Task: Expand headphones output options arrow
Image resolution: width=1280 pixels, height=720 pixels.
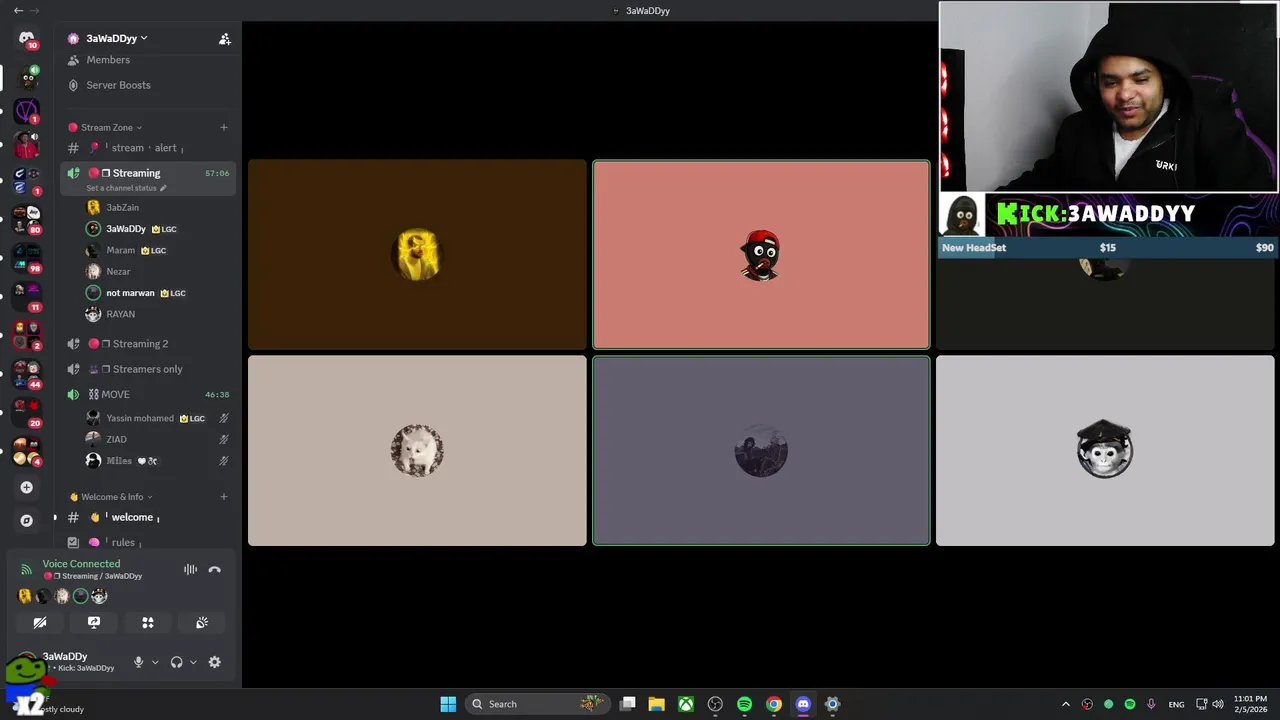Action: coord(193,662)
